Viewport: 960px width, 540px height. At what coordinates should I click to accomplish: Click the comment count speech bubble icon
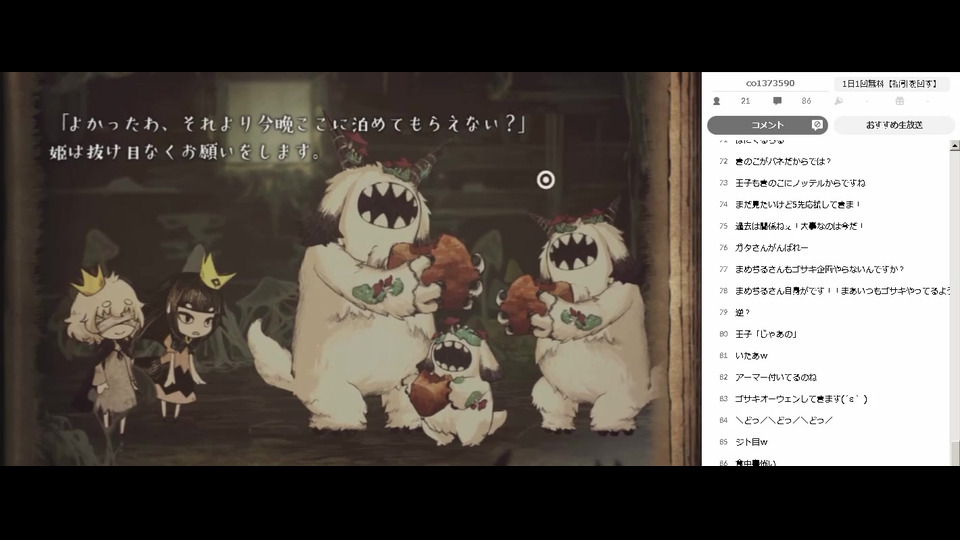(x=777, y=101)
